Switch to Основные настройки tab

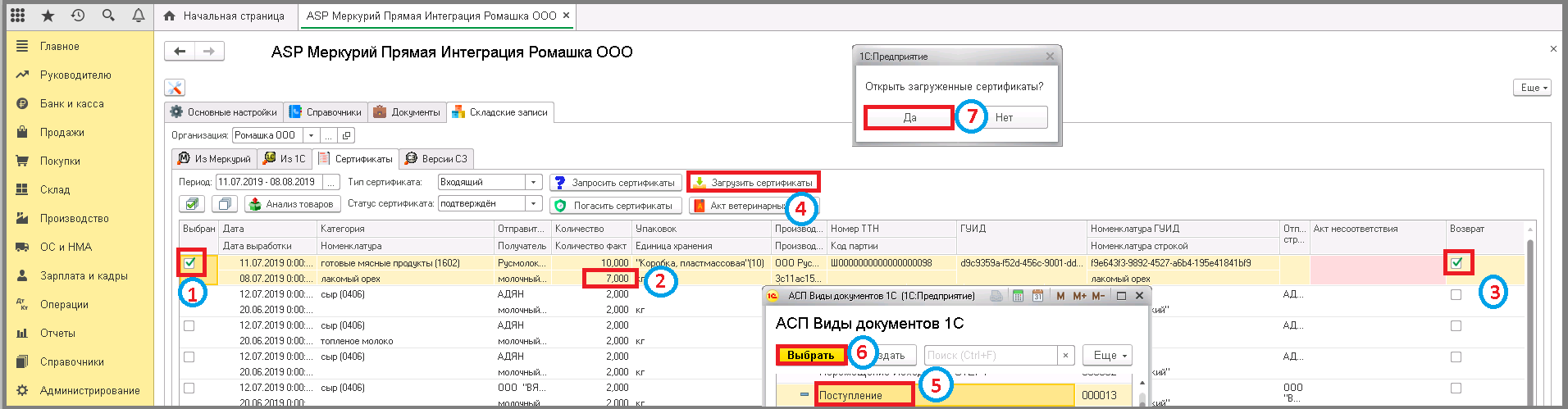pos(224,112)
